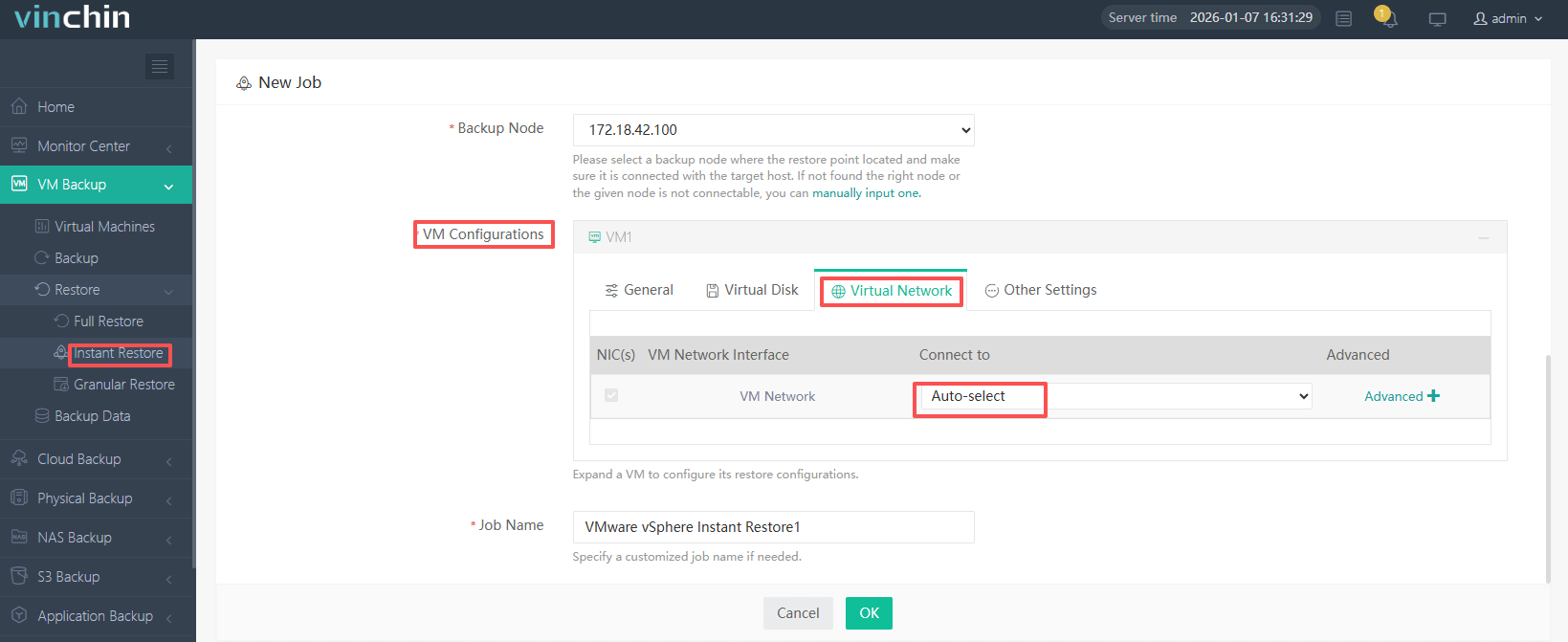
Task: Select Granular Restore in sidebar
Action: click(x=124, y=385)
